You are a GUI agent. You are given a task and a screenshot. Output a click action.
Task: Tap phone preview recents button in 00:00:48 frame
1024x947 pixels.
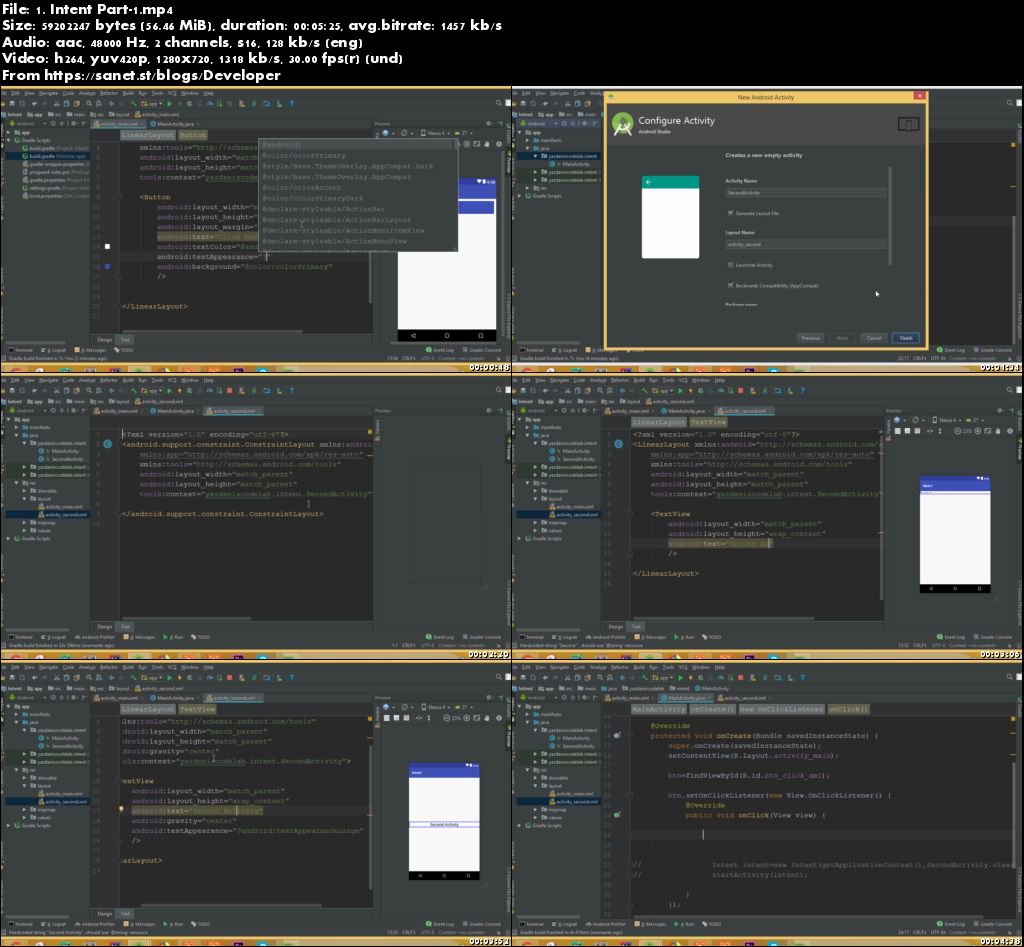[x=481, y=336]
